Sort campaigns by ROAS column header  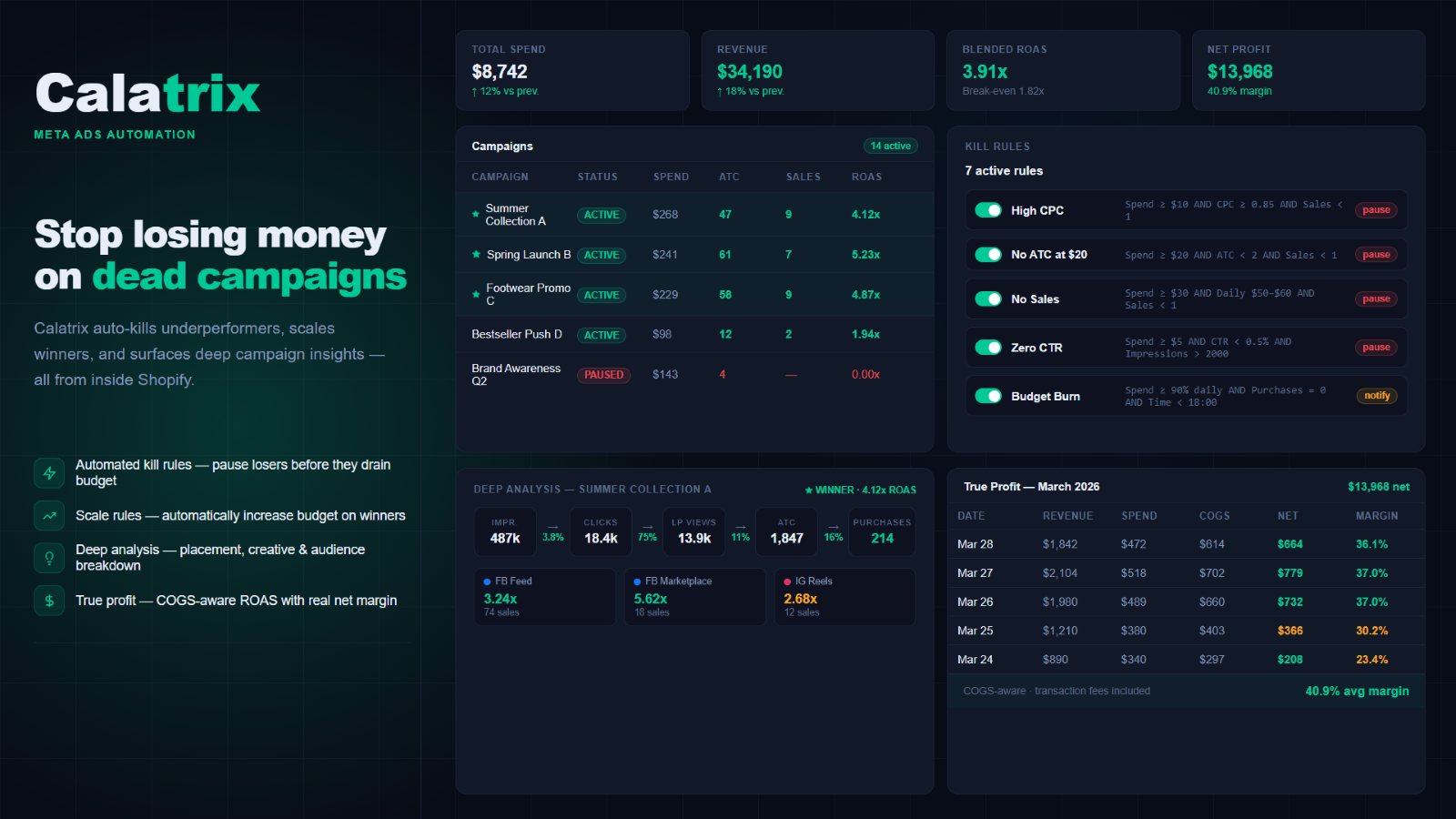[x=866, y=177]
